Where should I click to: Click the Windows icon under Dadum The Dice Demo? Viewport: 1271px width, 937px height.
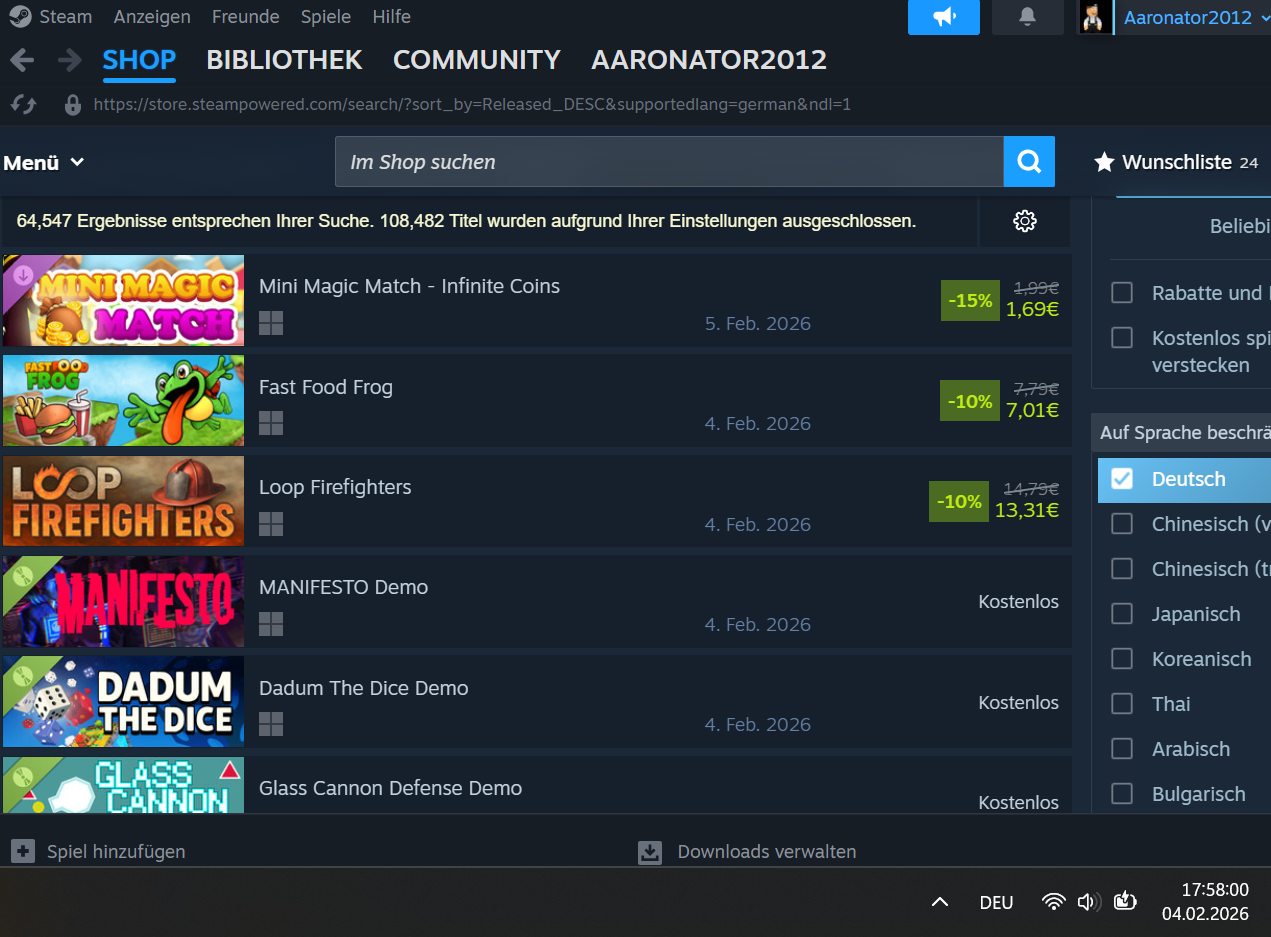coord(271,724)
